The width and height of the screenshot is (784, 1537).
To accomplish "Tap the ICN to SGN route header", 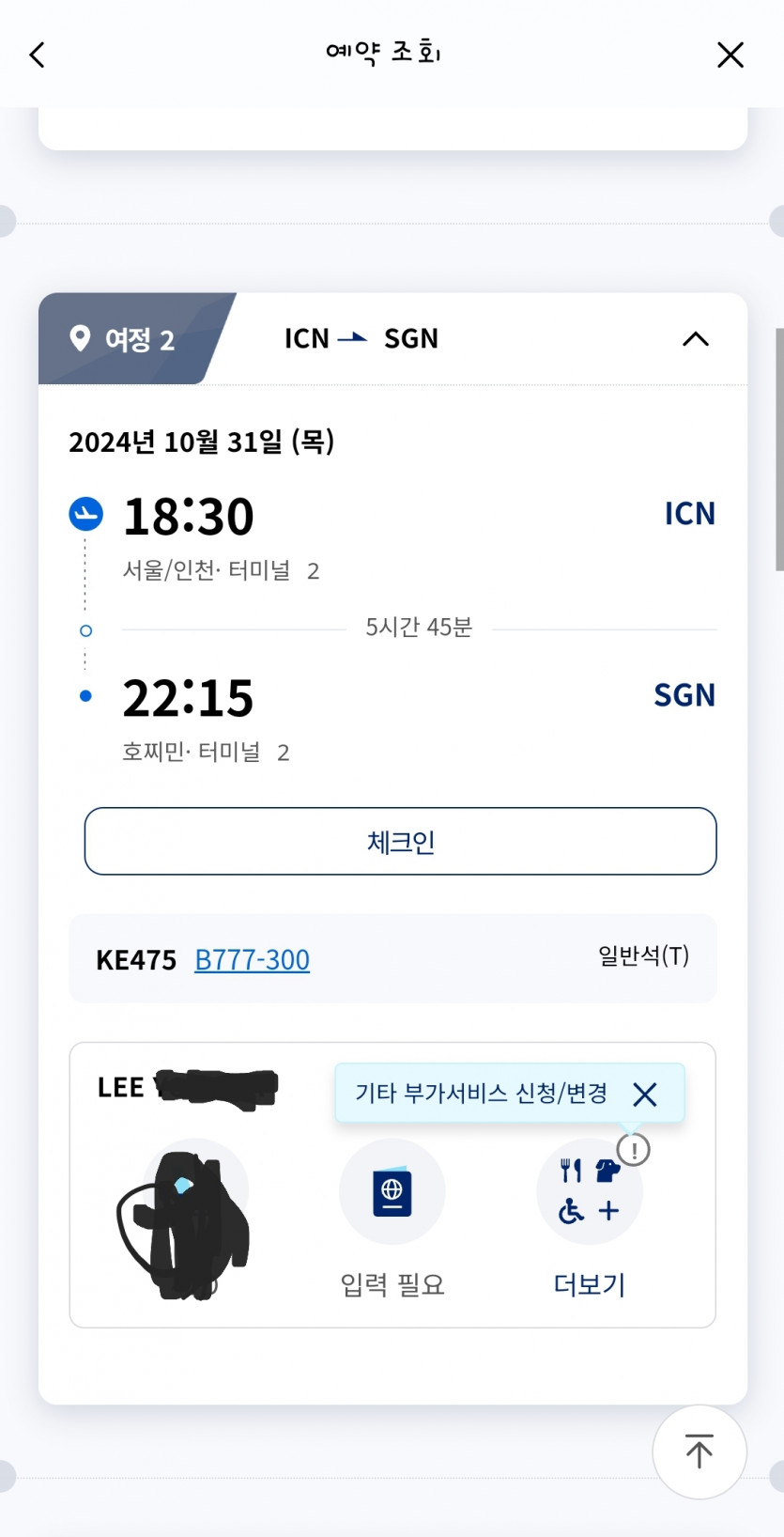I will (x=361, y=339).
